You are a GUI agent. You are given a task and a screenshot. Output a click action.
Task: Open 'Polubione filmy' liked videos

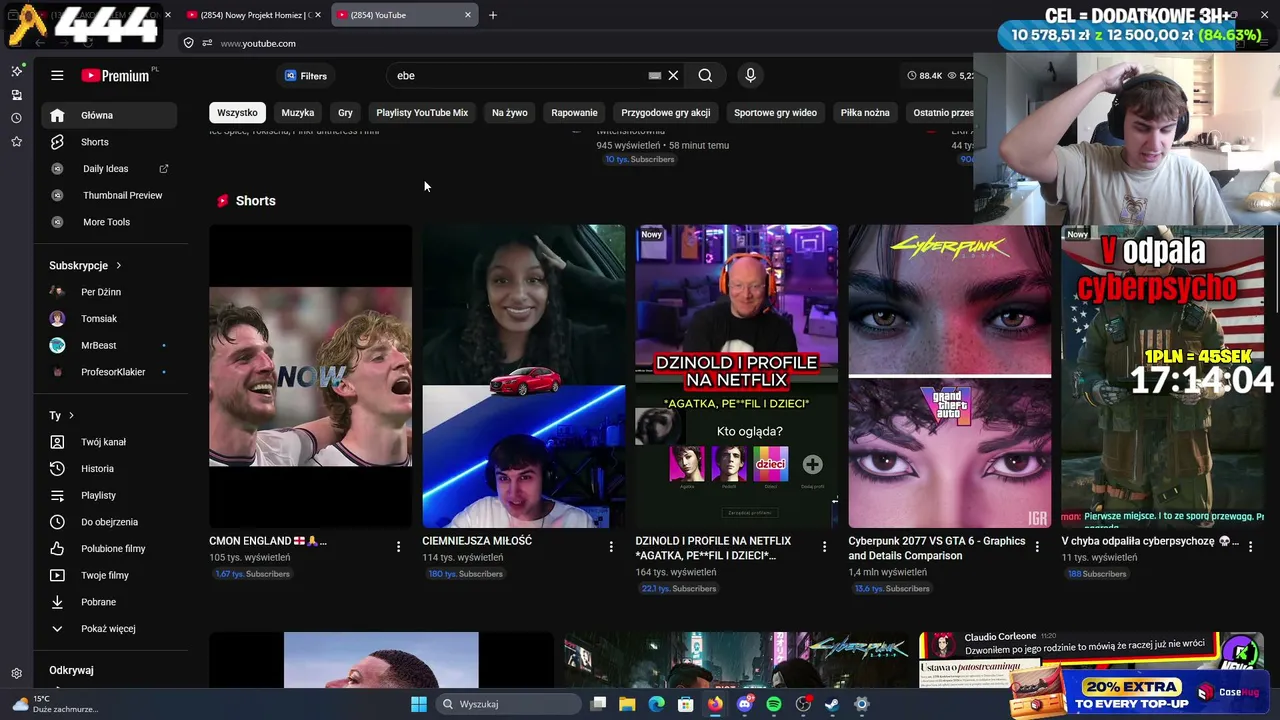coord(110,549)
